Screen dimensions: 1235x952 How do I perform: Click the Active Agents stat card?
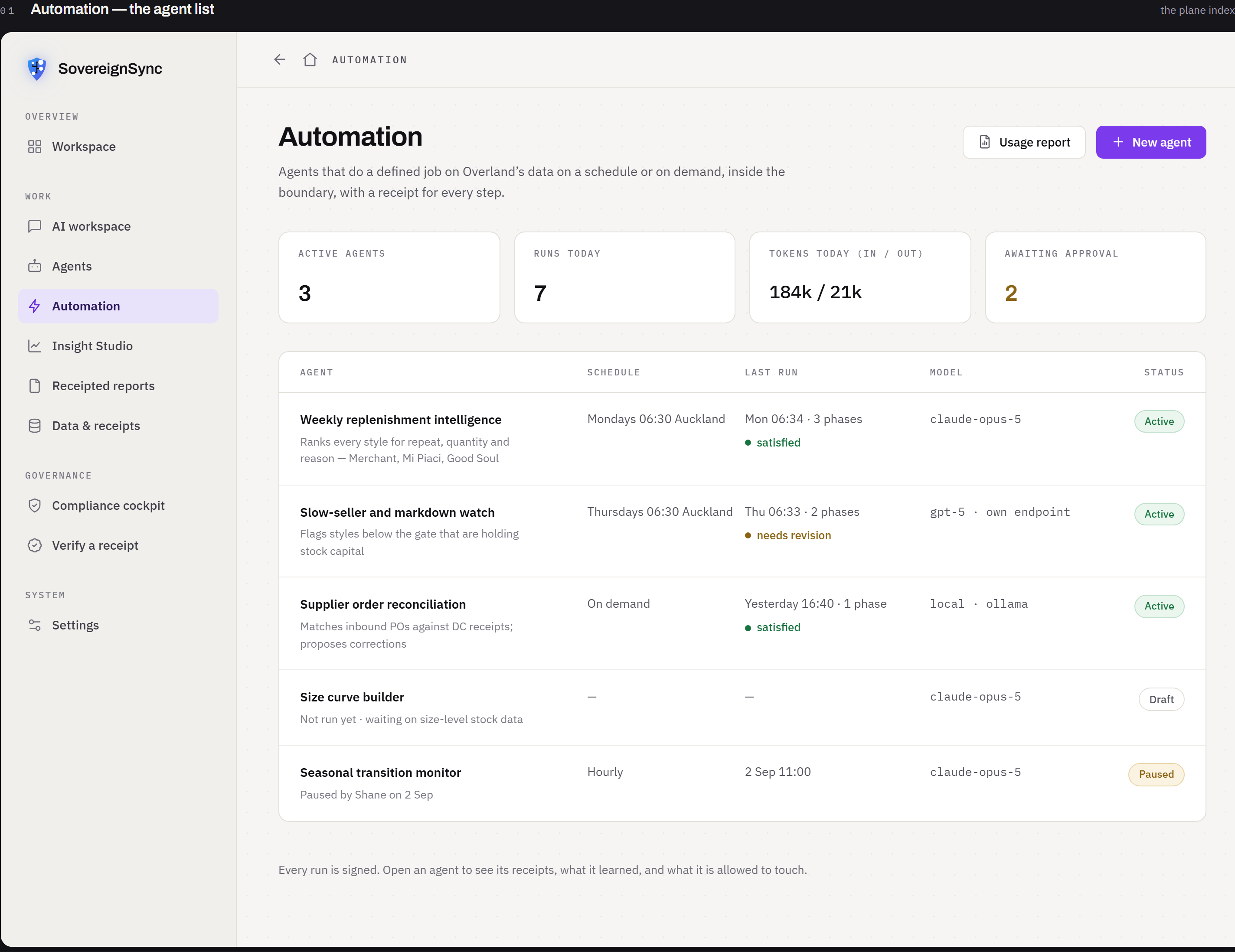389,277
